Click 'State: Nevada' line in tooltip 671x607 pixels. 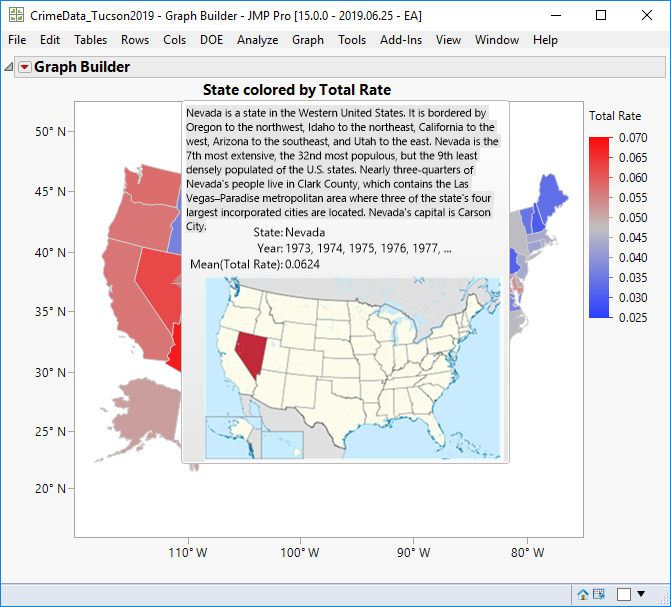point(289,232)
